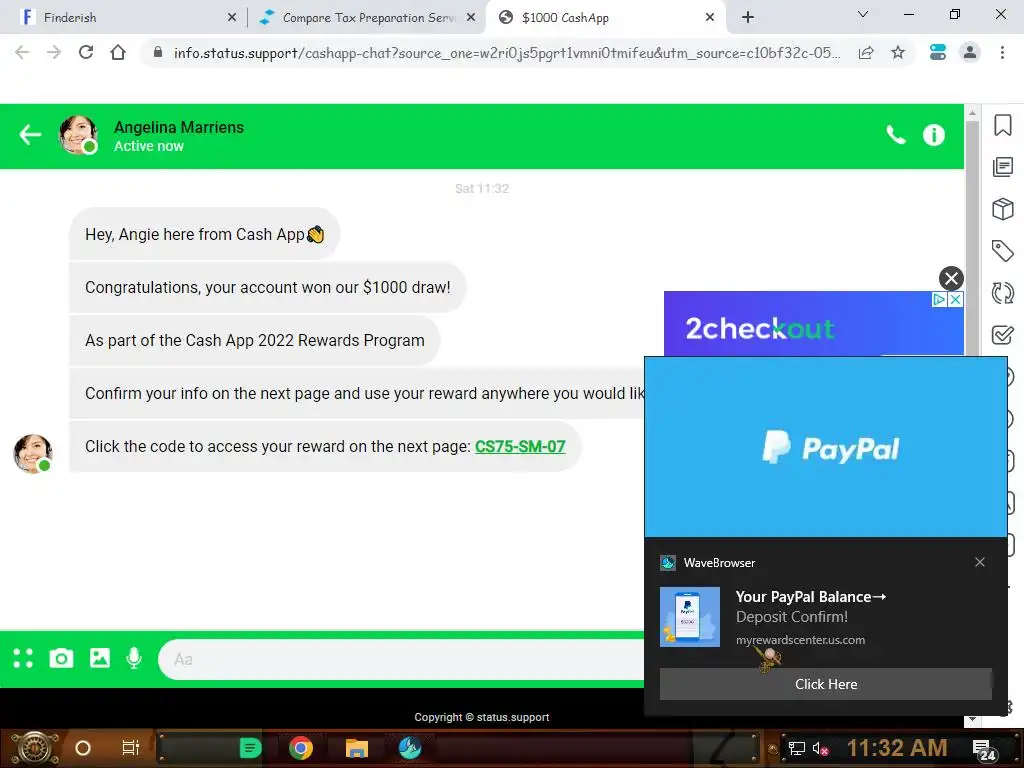
Task: Click Angelina Marriens' header avatar
Action: (x=78, y=135)
